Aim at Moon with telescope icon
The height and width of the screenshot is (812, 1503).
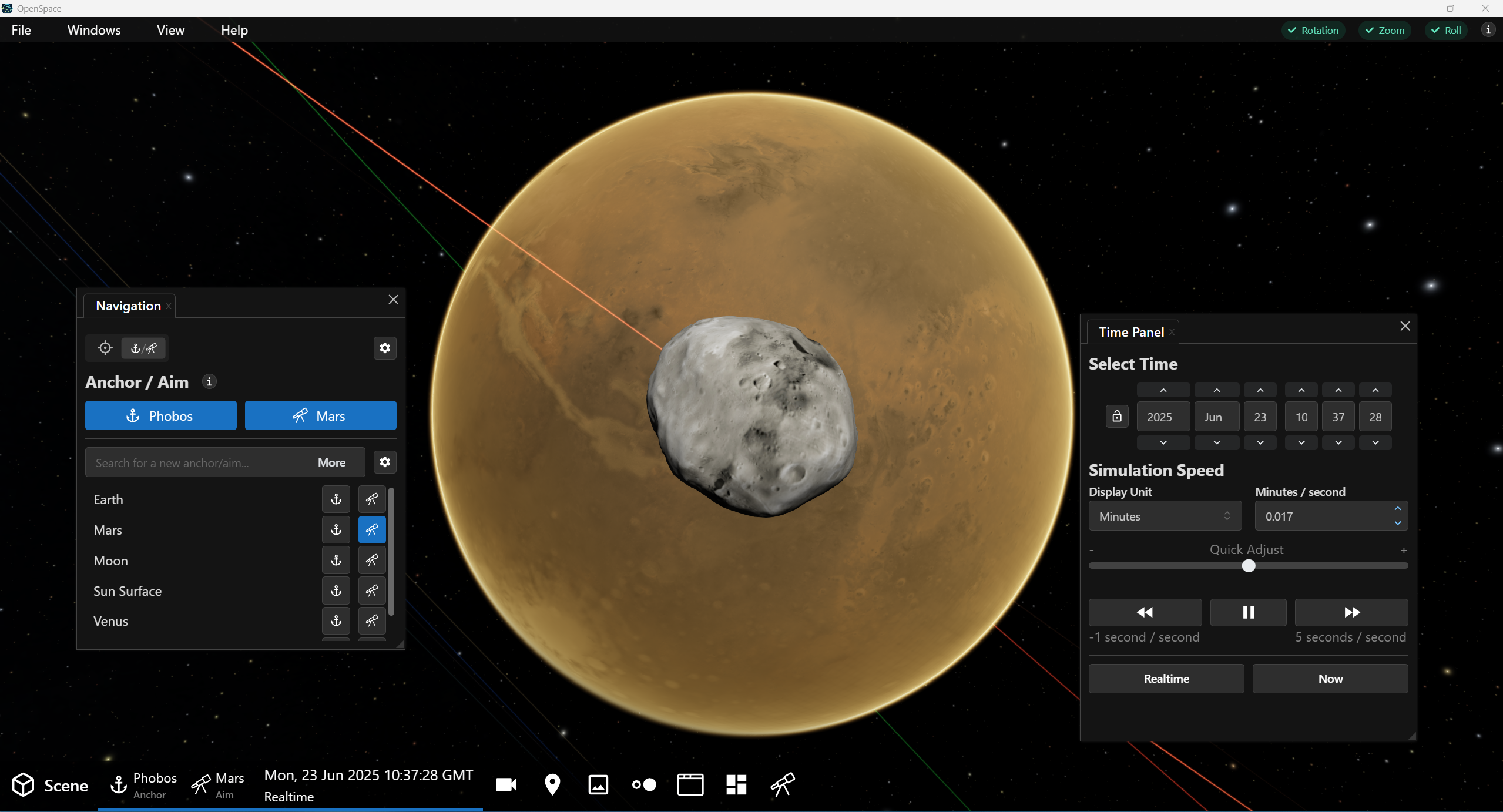point(372,561)
